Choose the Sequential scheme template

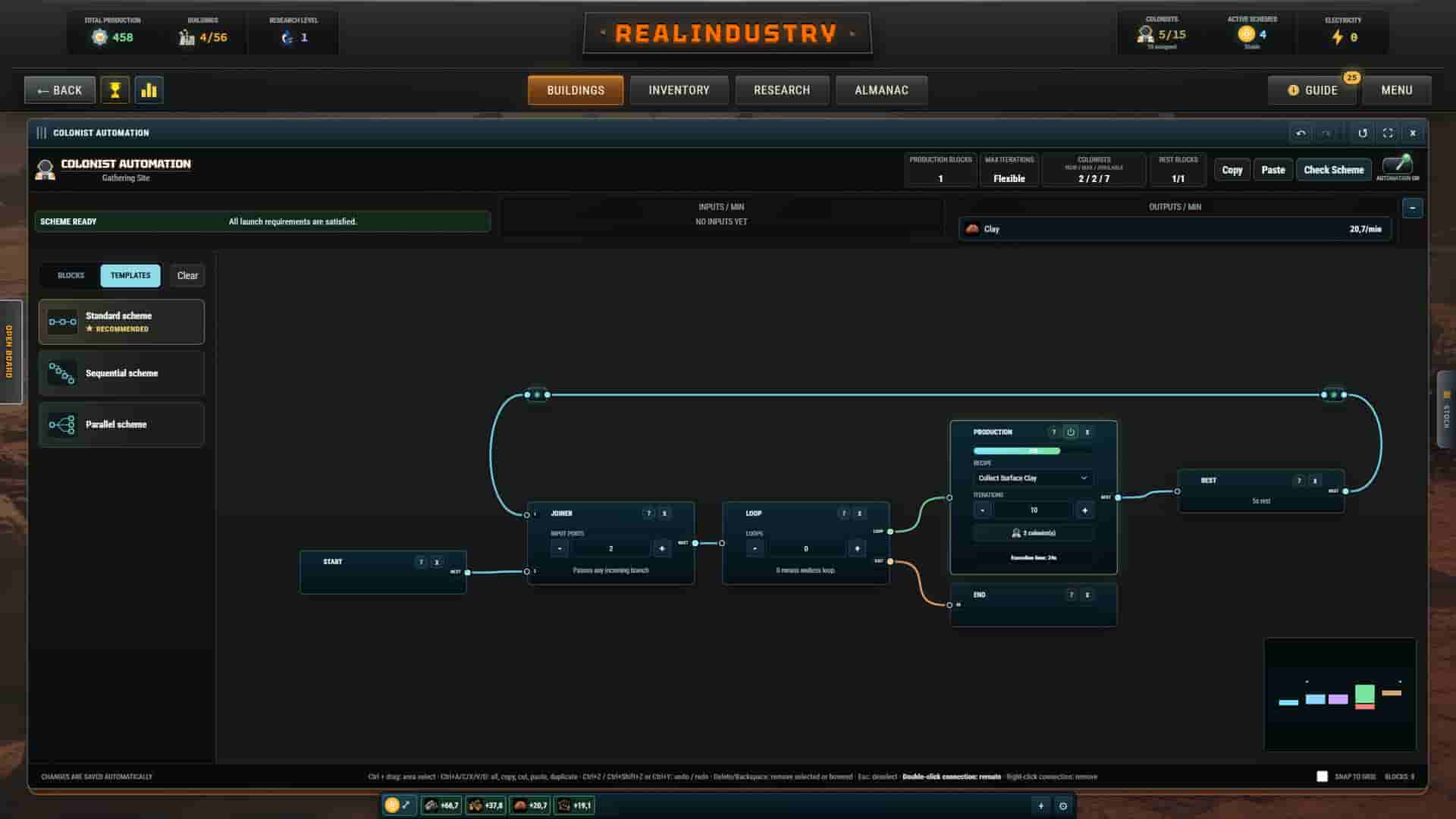pyautogui.click(x=121, y=373)
